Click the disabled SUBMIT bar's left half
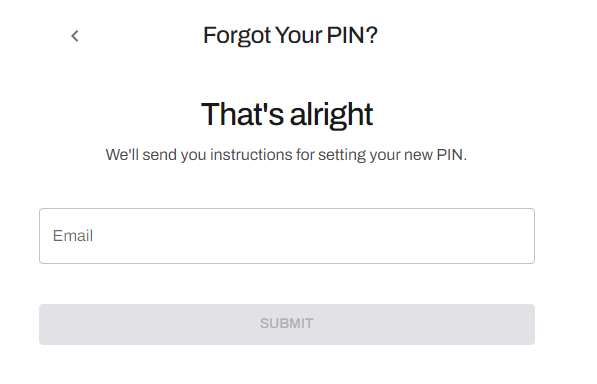This screenshot has height=384, width=597. coord(163,324)
